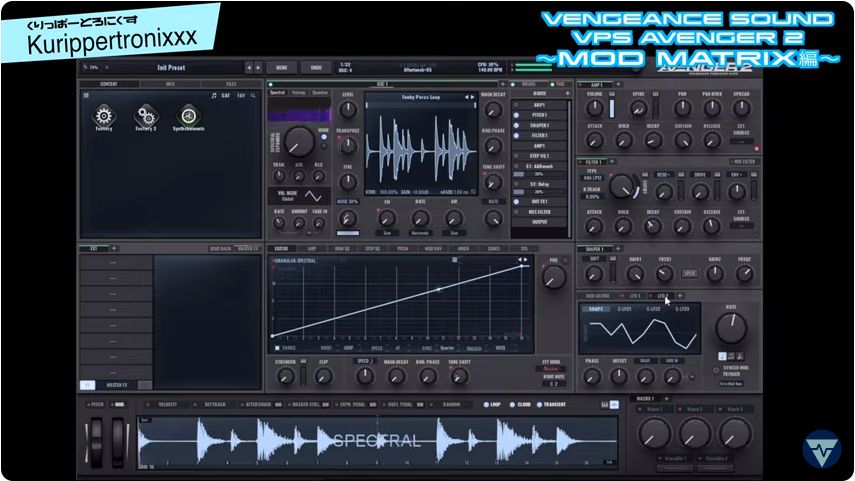855x481 pixels.
Task: Click the pitch wheel
Action: (x=97, y=441)
